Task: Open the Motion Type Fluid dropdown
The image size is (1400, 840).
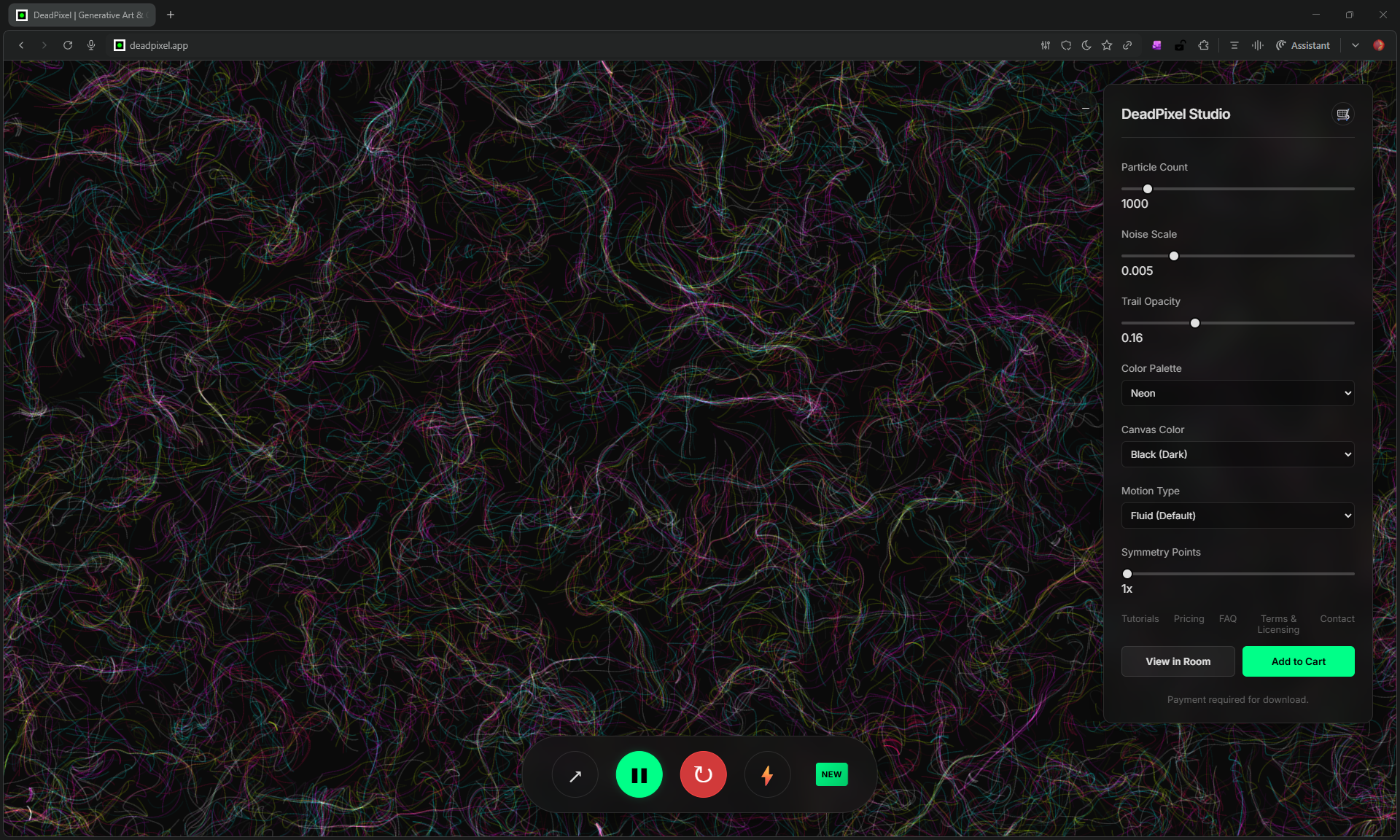Action: point(1237,516)
